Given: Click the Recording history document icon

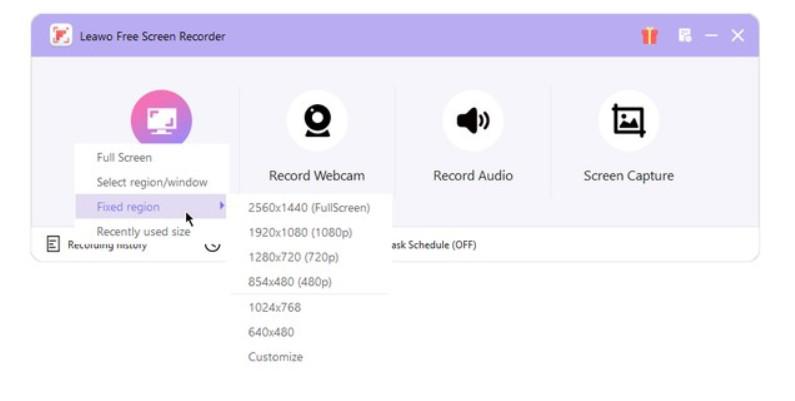Looking at the screenshot, I should pos(53,245).
